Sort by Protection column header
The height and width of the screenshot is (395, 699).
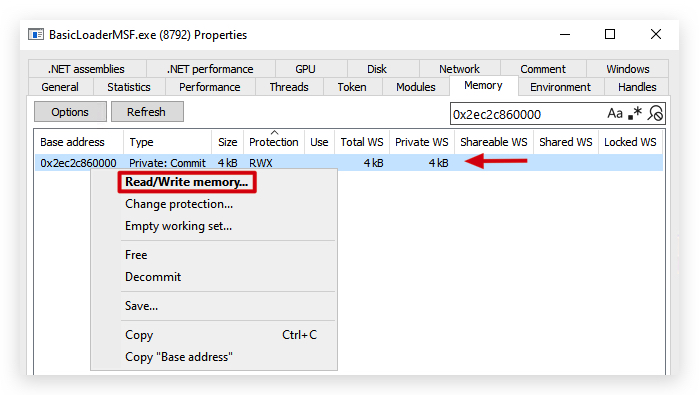(x=274, y=142)
